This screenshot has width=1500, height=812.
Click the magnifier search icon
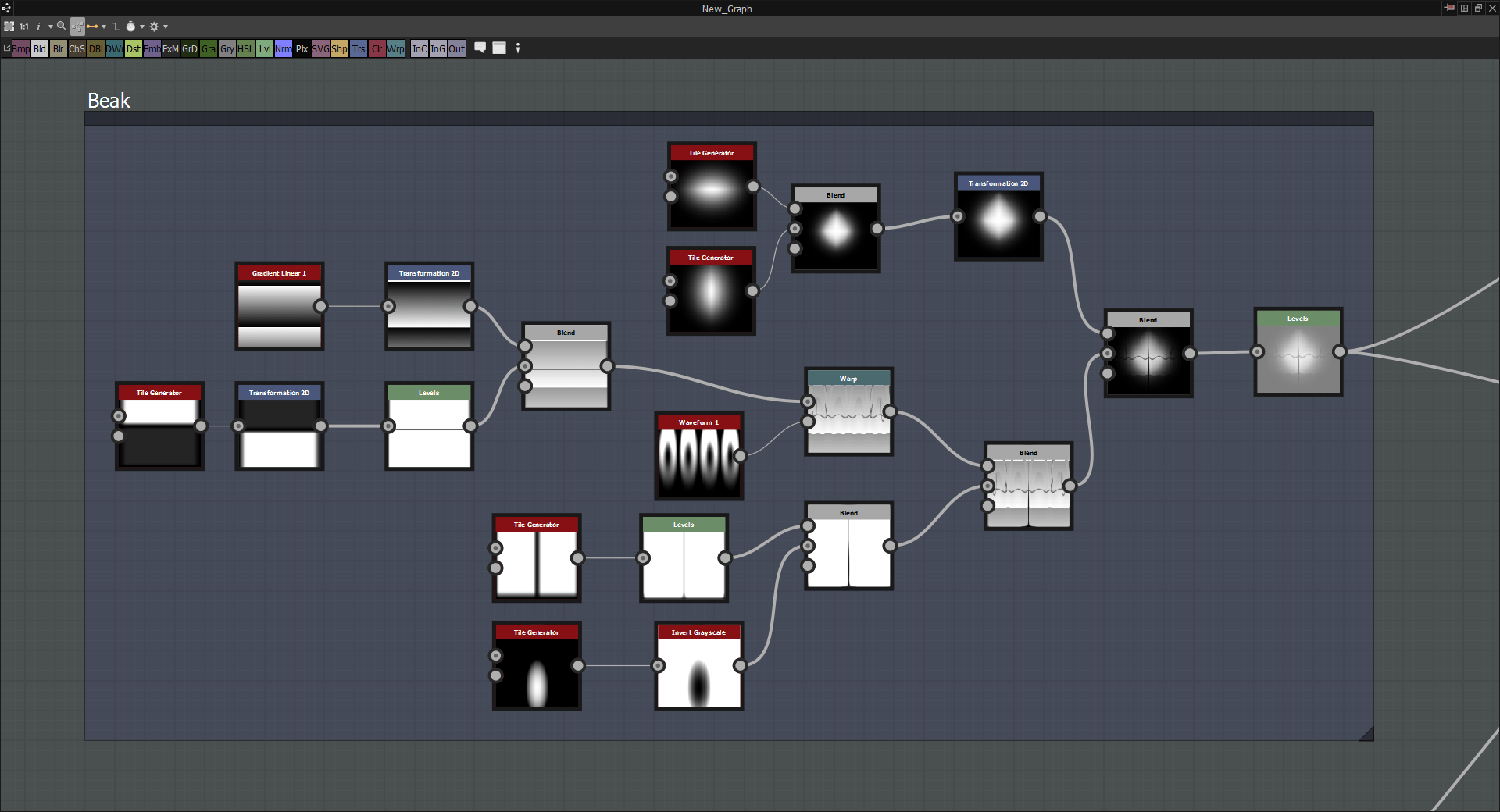pyautogui.click(x=62, y=27)
